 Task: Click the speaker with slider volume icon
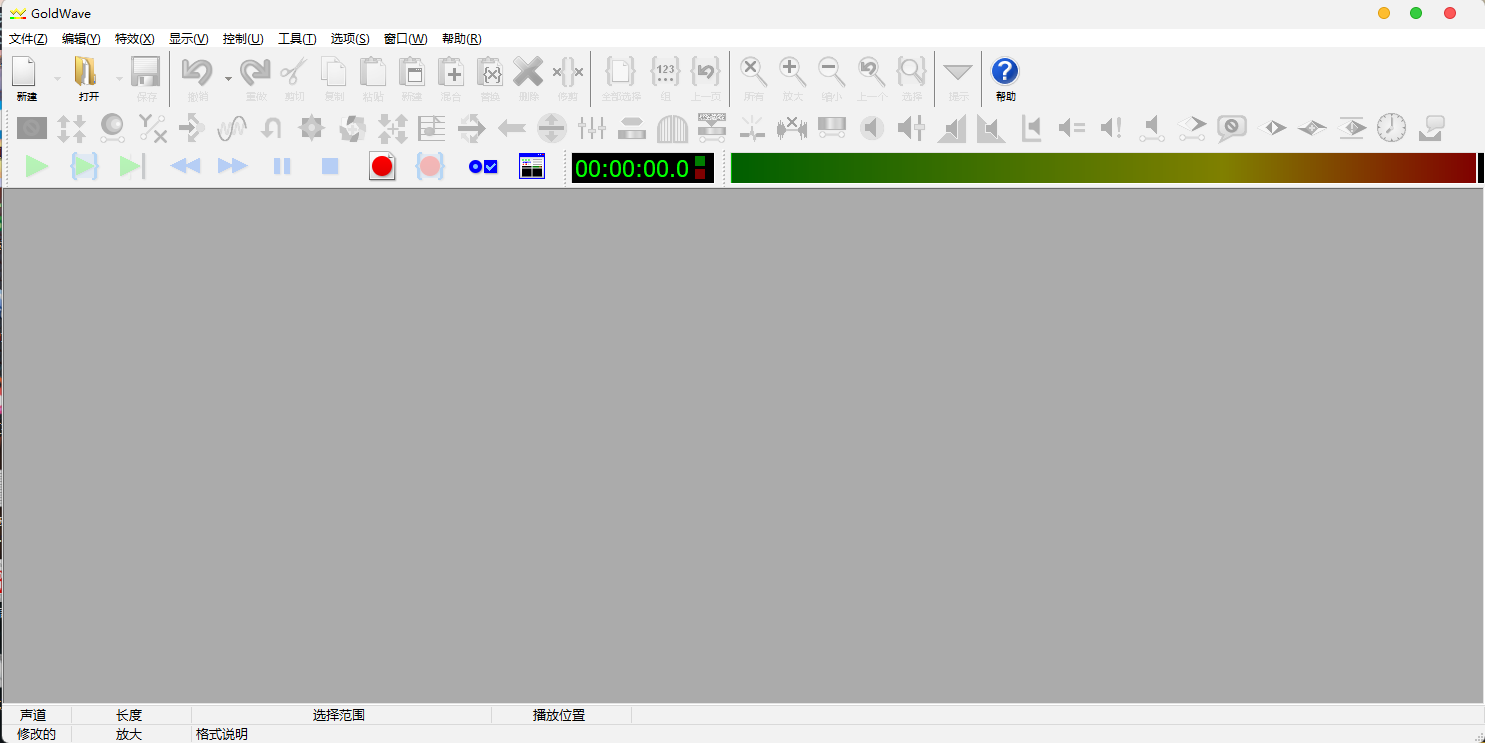(x=912, y=128)
